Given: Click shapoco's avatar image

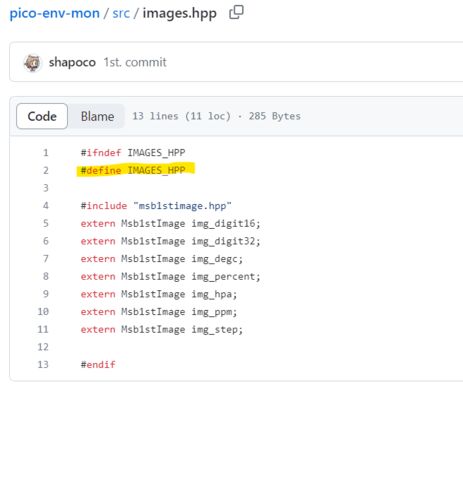Looking at the screenshot, I should (x=32, y=62).
